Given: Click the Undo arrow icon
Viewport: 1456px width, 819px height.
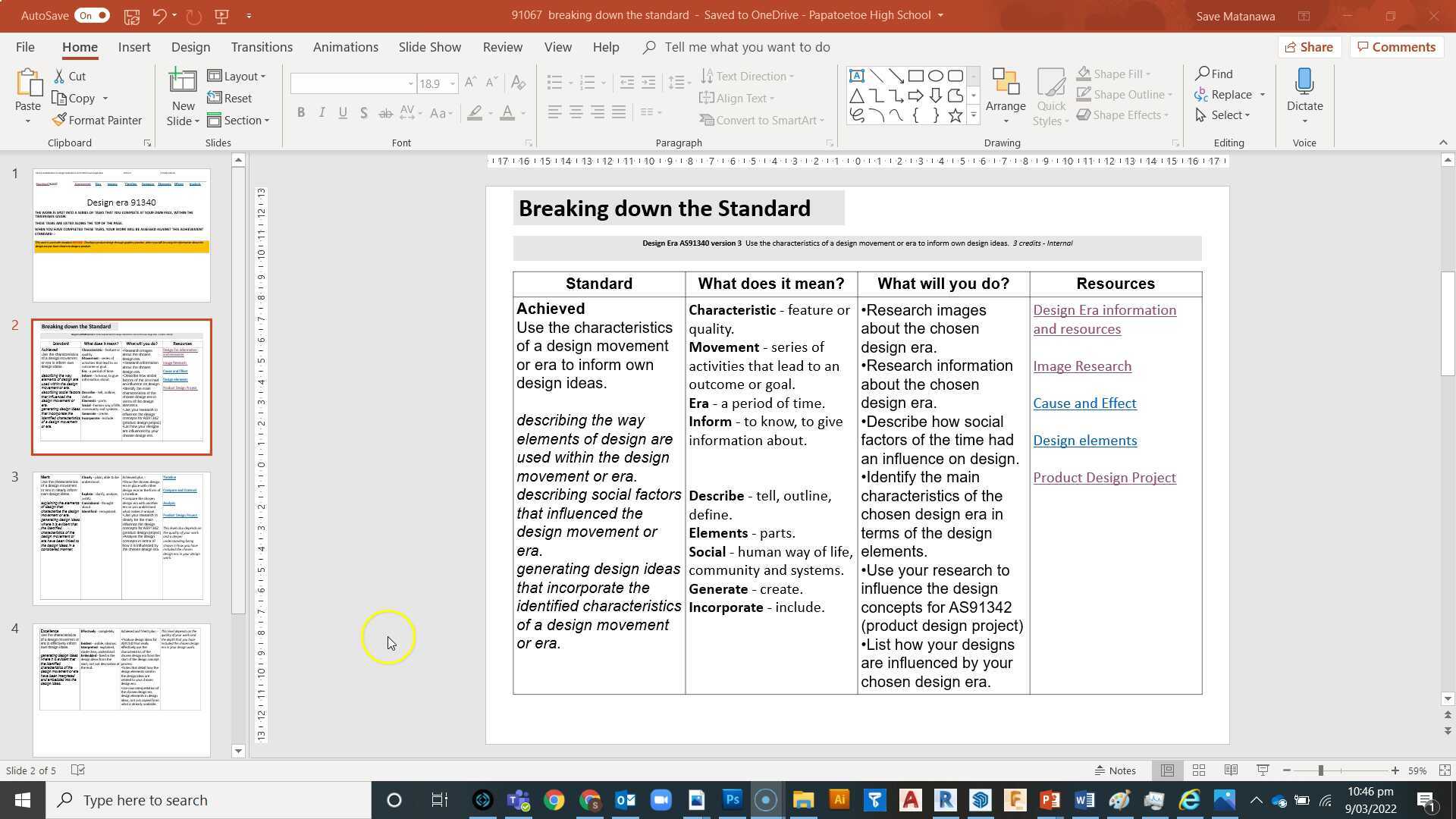Looking at the screenshot, I should click(x=158, y=15).
